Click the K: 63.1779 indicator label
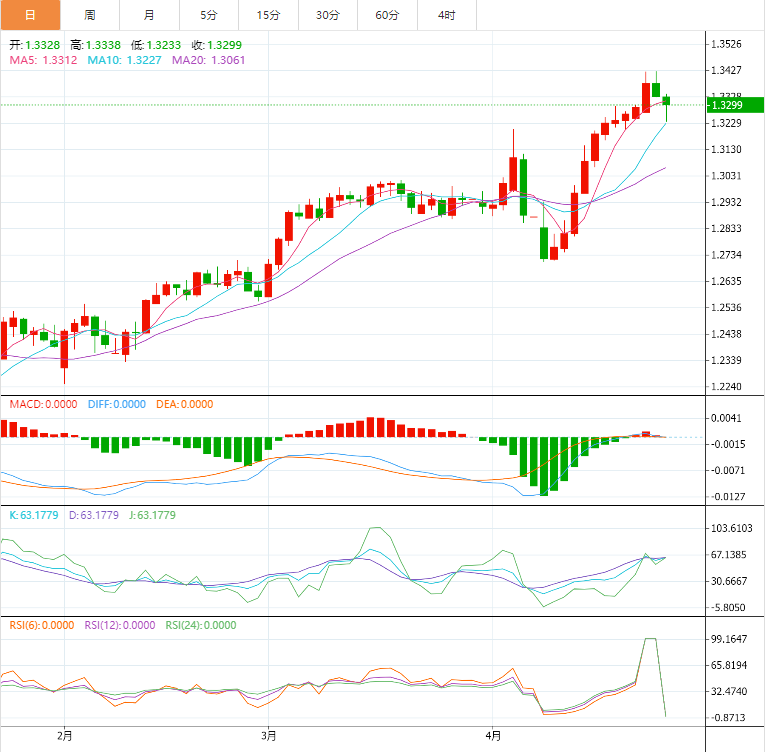 click(x=35, y=515)
